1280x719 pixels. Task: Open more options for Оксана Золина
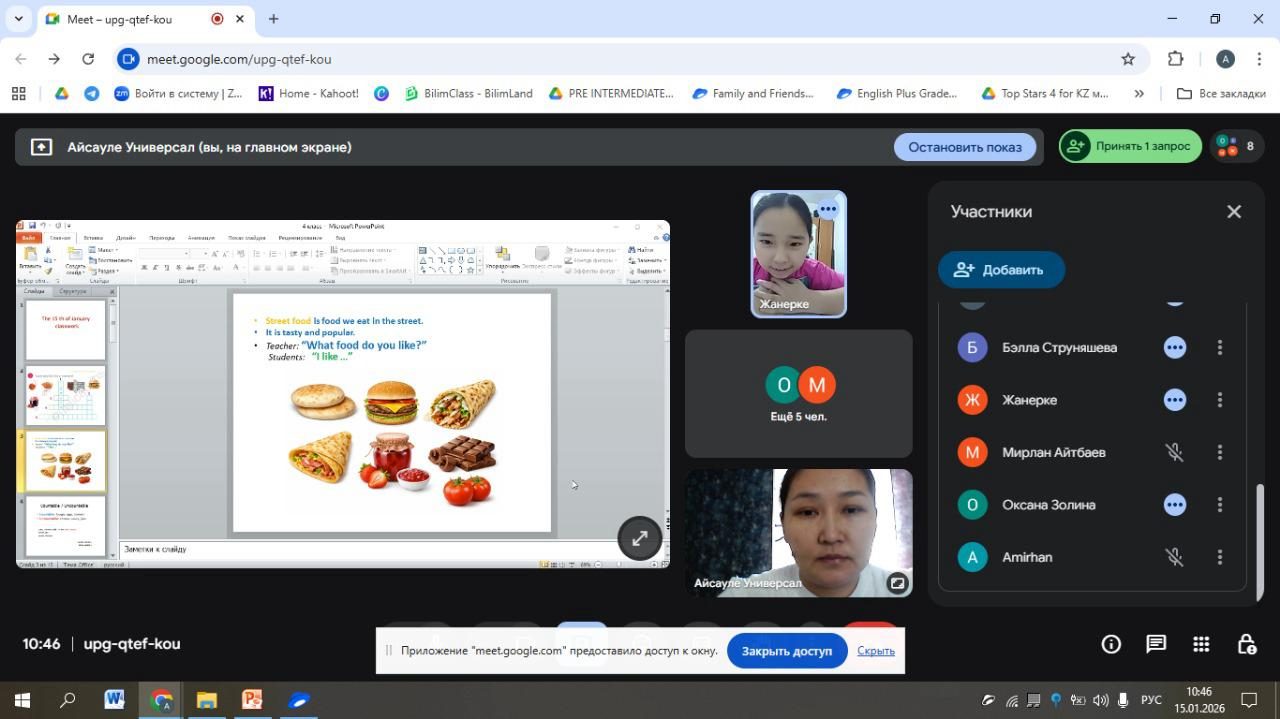coord(1219,505)
